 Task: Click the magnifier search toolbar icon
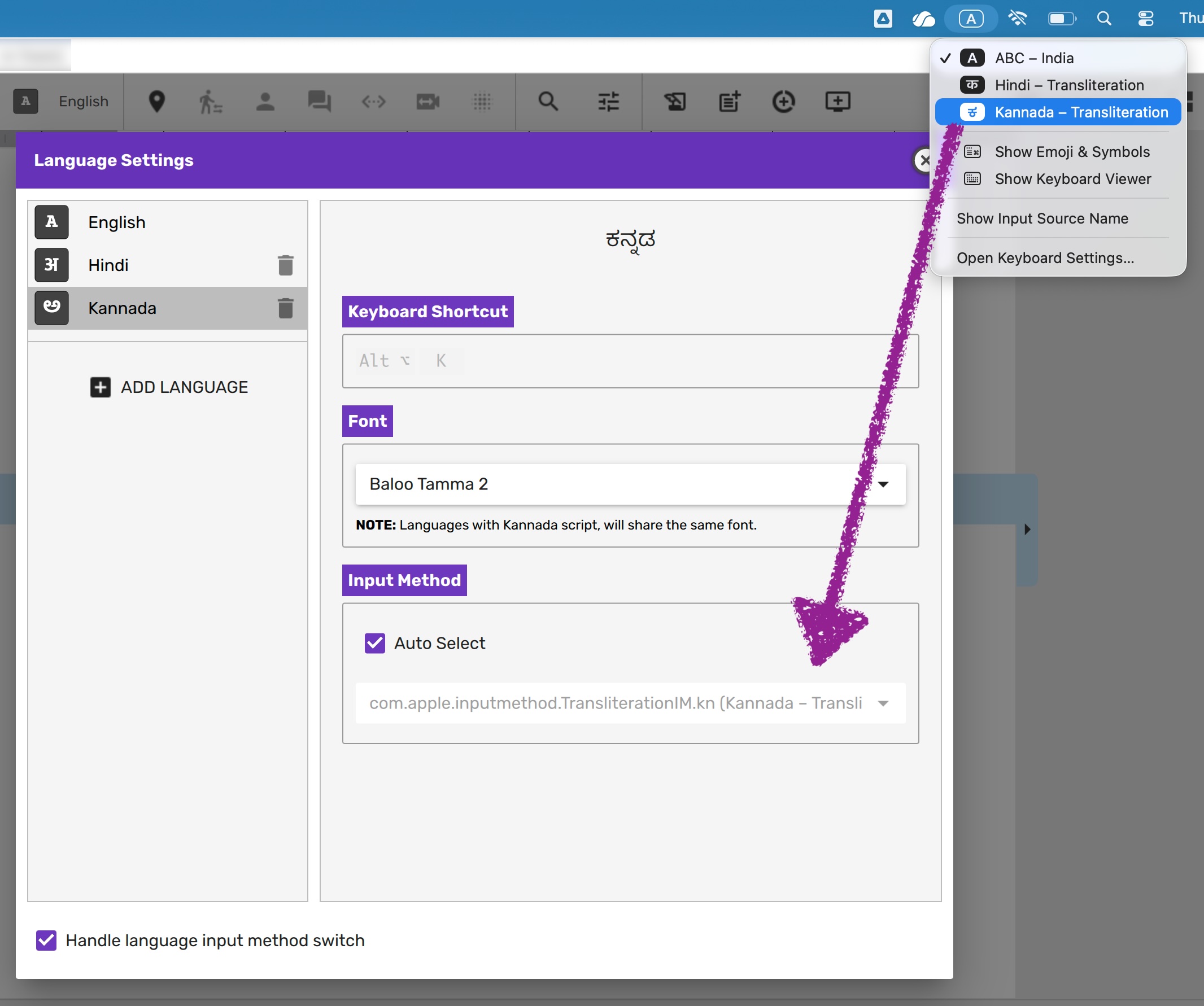pyautogui.click(x=548, y=102)
